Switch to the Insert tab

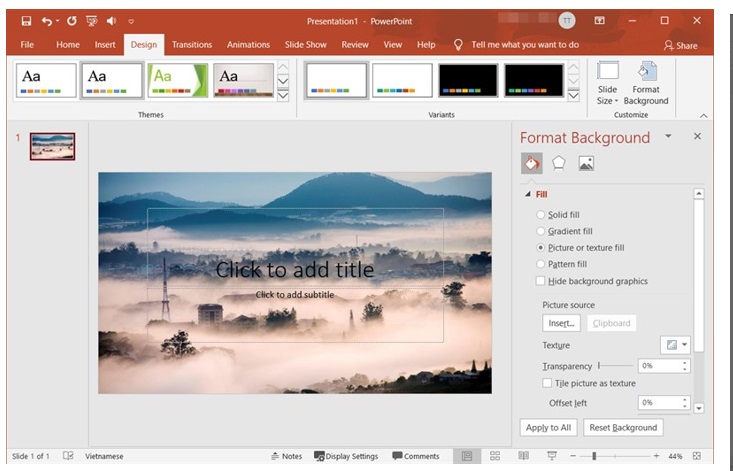click(x=105, y=45)
